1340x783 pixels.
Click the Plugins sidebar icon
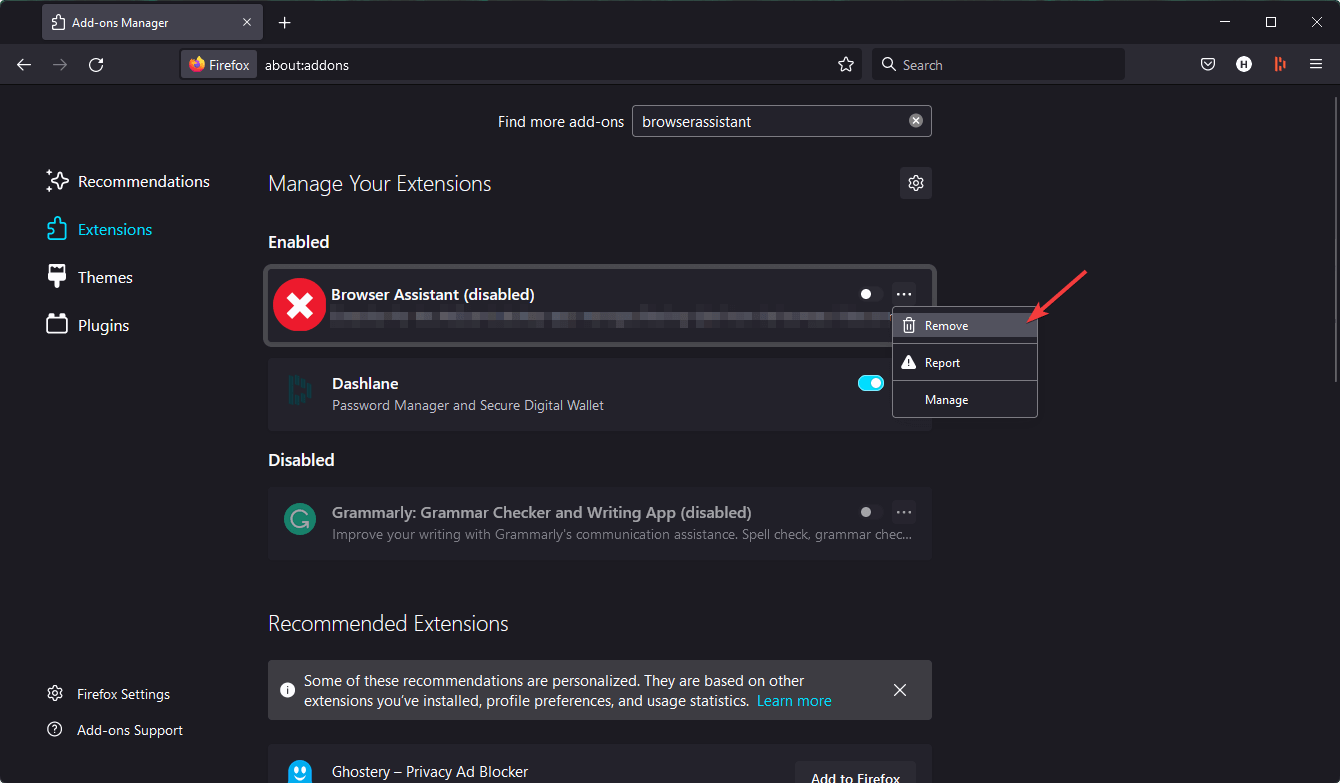click(57, 325)
